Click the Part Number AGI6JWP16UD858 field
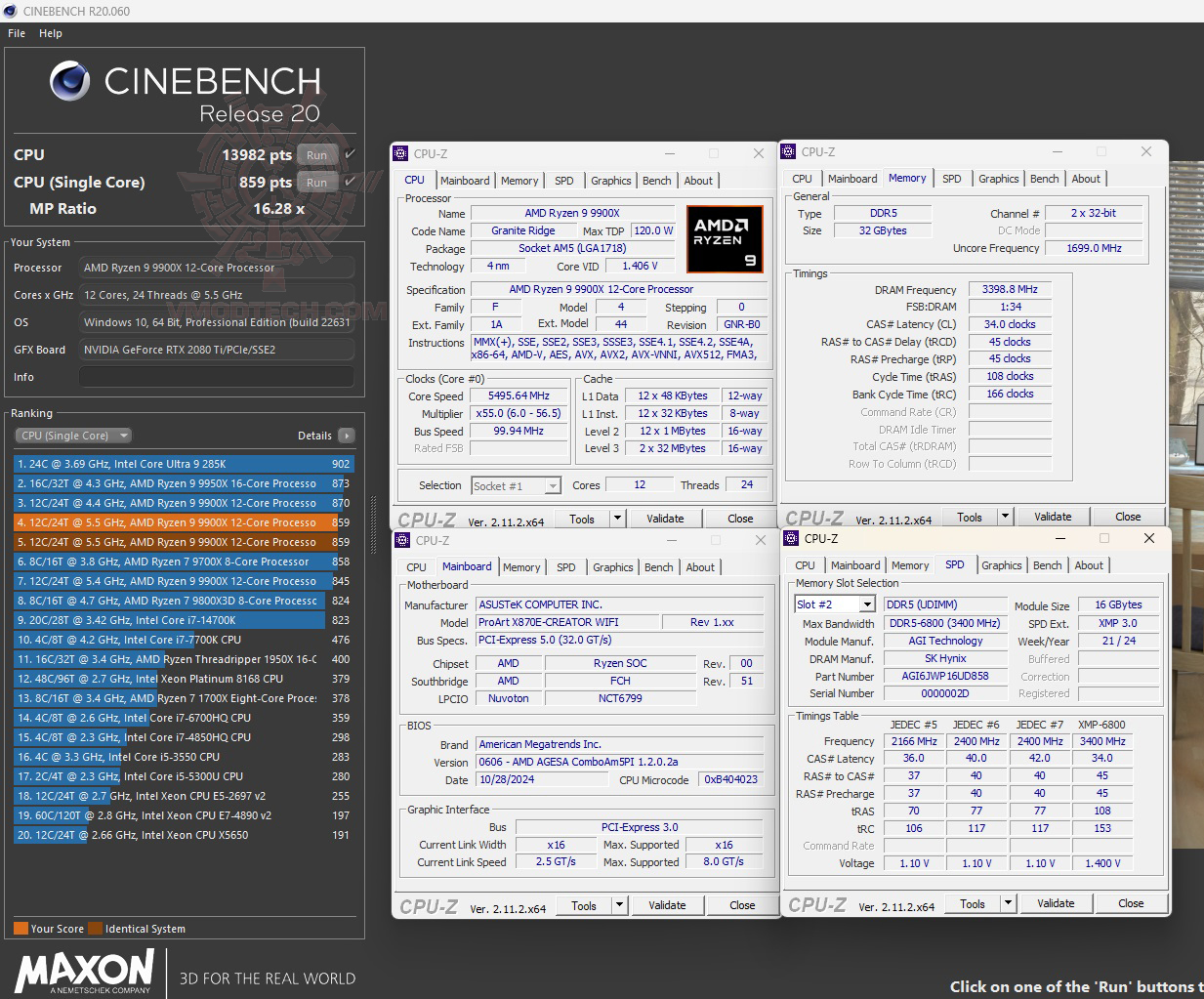The height and width of the screenshot is (999, 1204). (x=944, y=676)
